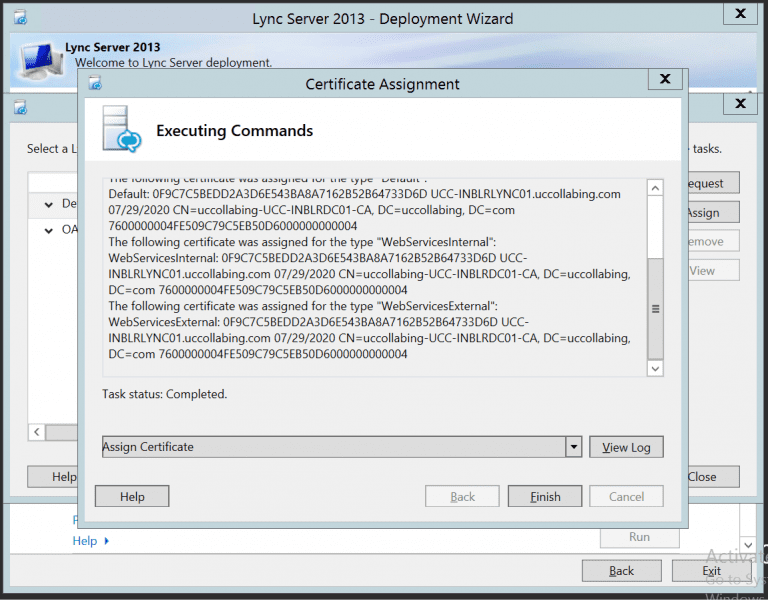The width and height of the screenshot is (768, 601).
Task: Expand the Assign Certificate dropdown arrow
Action: click(573, 447)
